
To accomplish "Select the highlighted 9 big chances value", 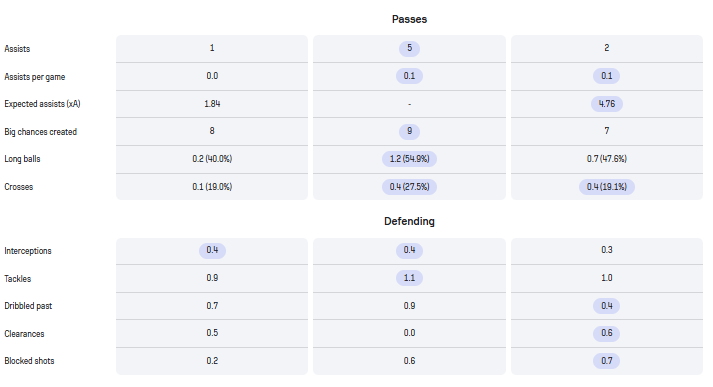I will [x=409, y=131].
